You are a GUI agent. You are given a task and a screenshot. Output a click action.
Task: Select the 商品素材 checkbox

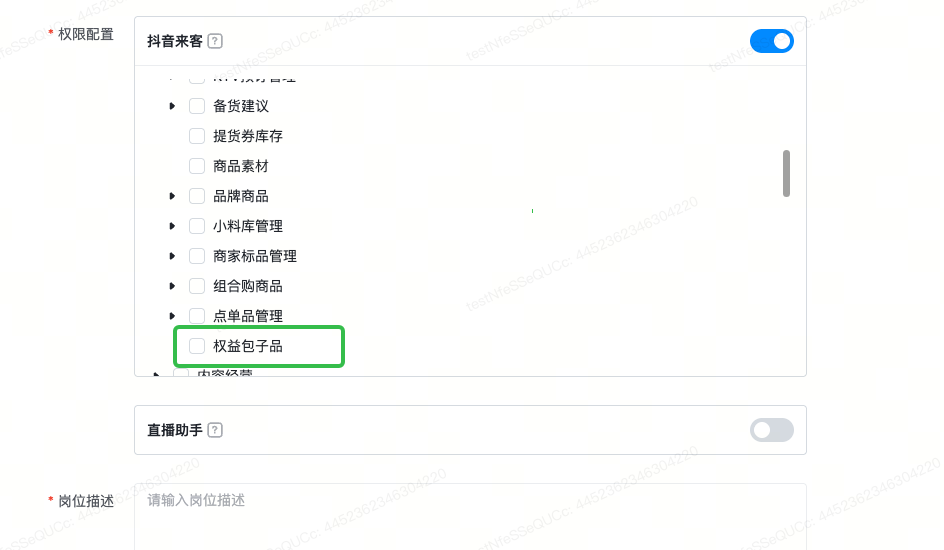[197, 166]
